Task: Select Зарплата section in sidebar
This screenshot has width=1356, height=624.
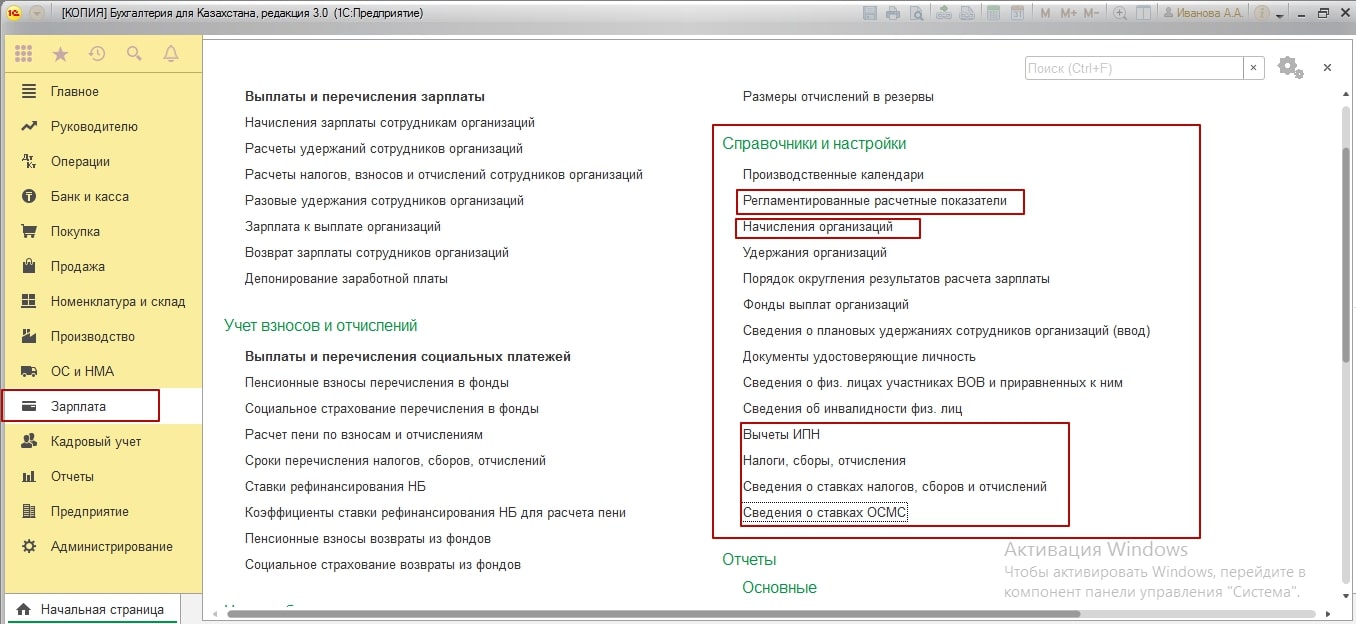Action: coord(79,406)
